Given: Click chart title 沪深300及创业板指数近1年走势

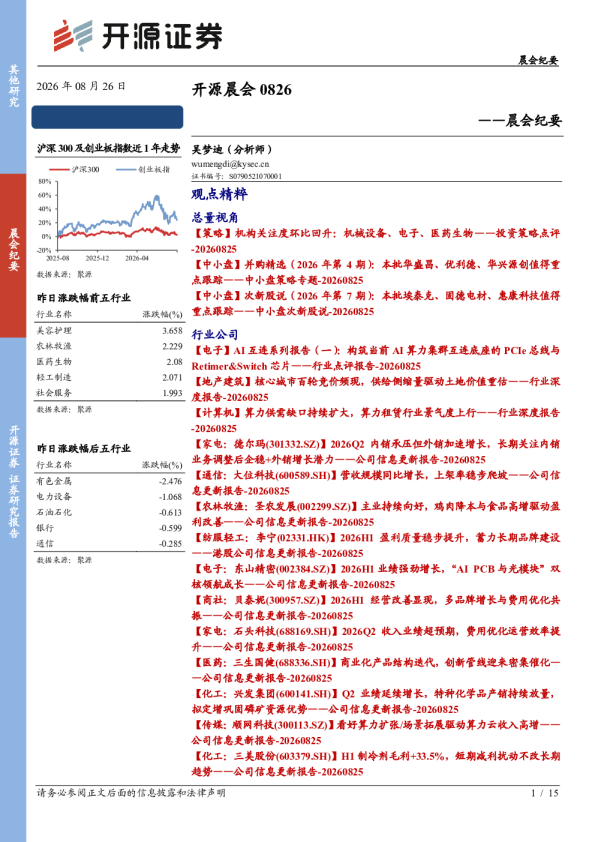Looking at the screenshot, I should point(108,148).
